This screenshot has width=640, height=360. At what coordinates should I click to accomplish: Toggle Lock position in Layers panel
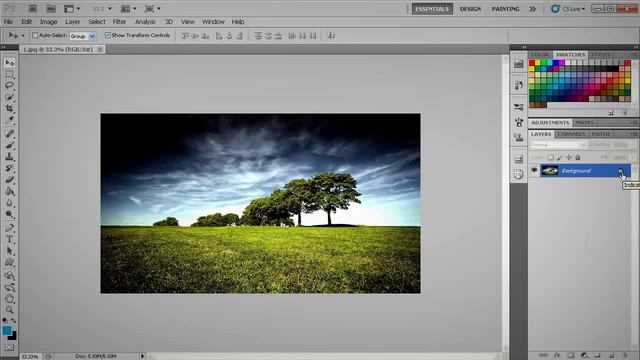click(x=569, y=157)
